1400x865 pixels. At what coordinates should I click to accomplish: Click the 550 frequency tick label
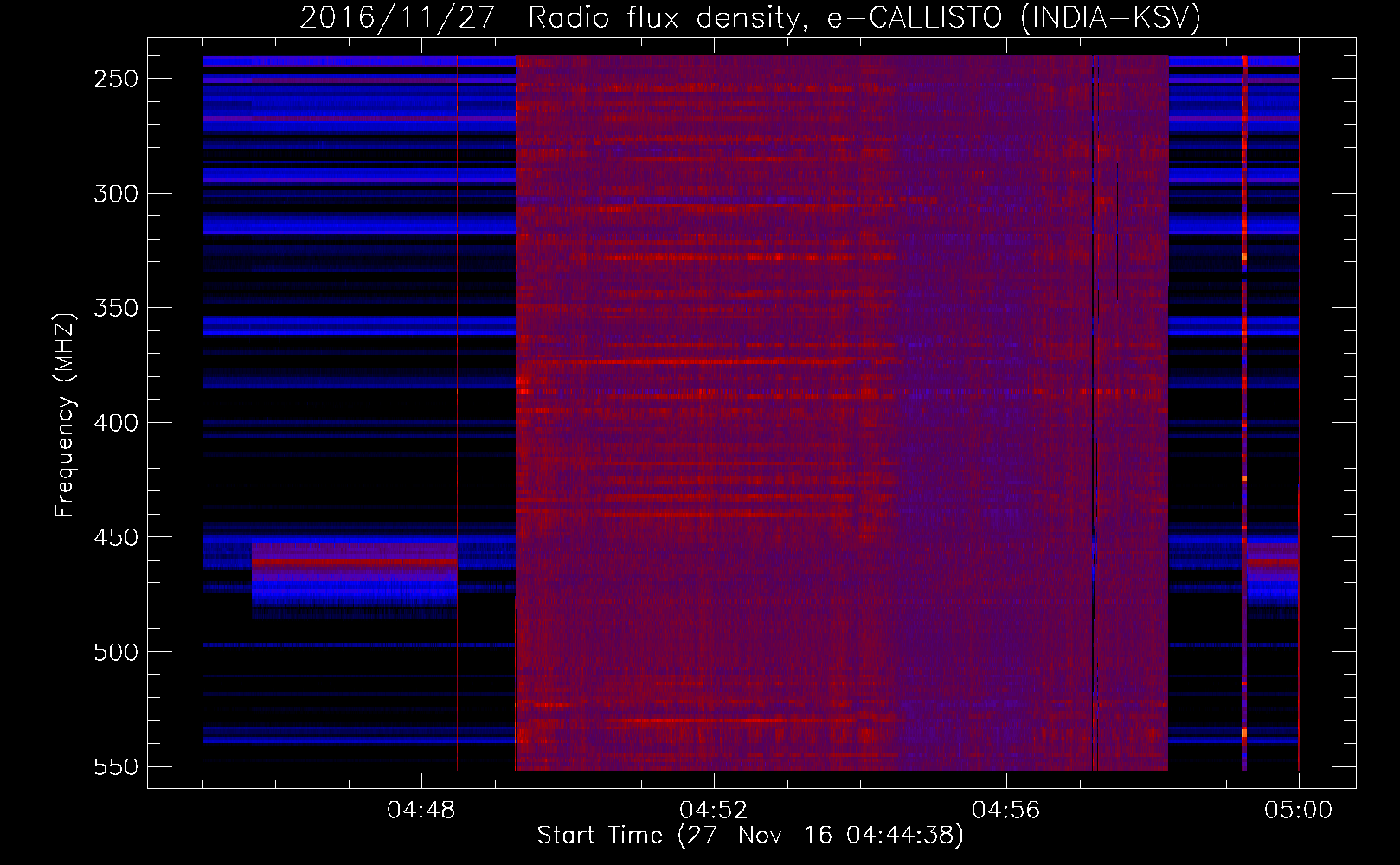[116, 767]
